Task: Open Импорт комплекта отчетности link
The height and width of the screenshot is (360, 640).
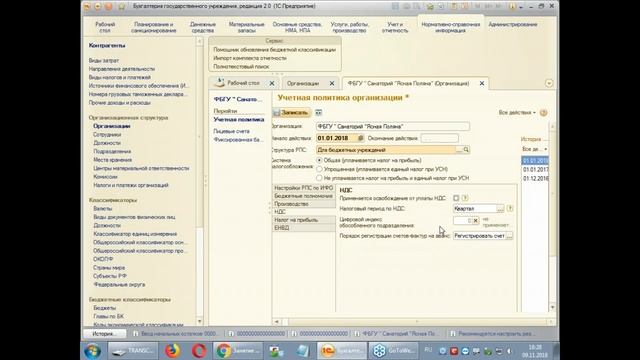Action: 250,58
